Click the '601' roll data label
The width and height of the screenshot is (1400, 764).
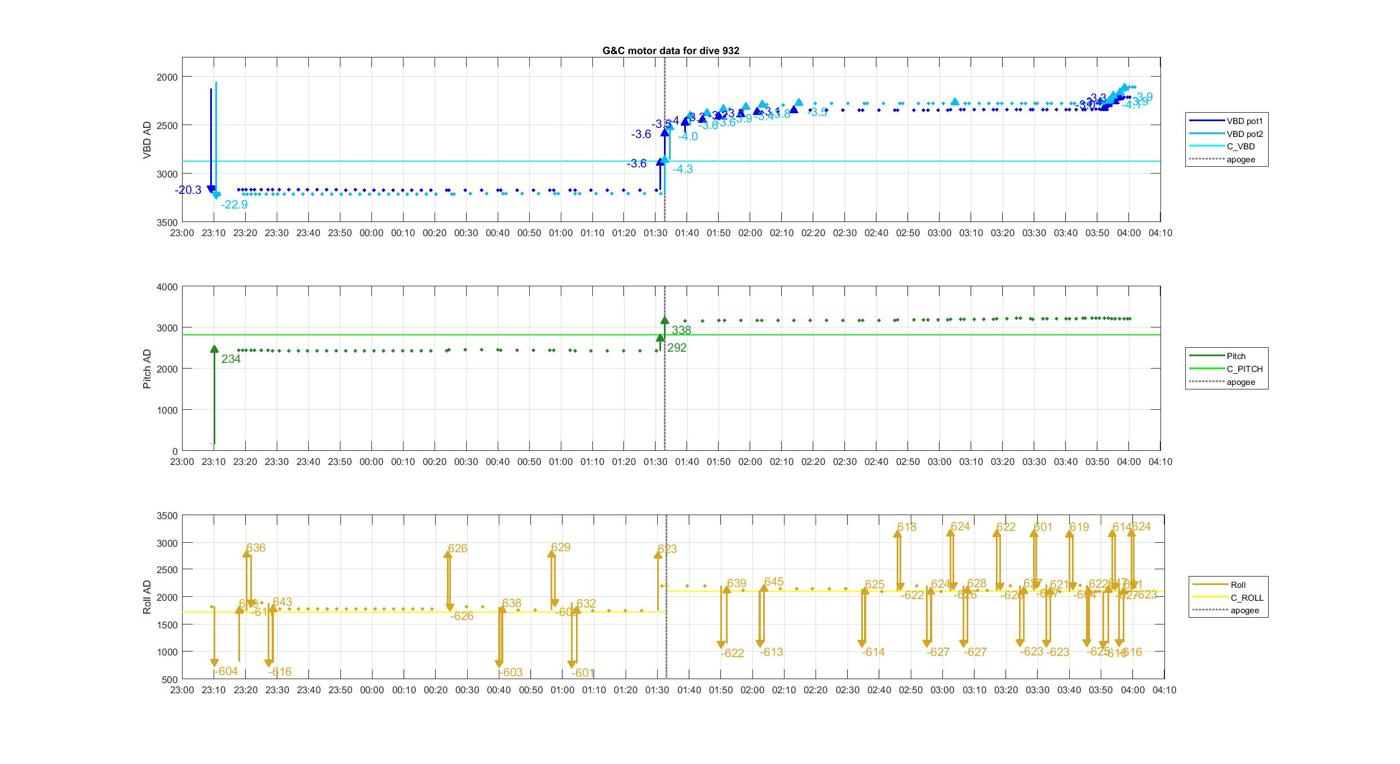click(x=1043, y=528)
